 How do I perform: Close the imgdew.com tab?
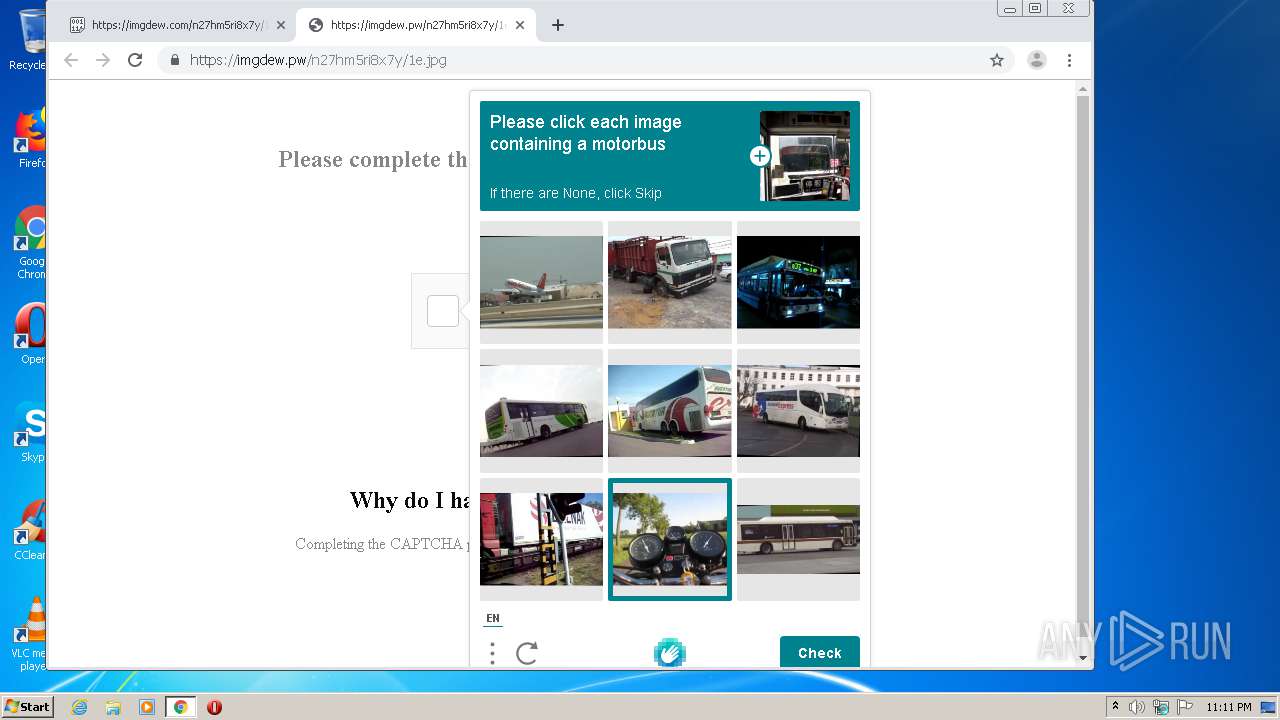281,25
